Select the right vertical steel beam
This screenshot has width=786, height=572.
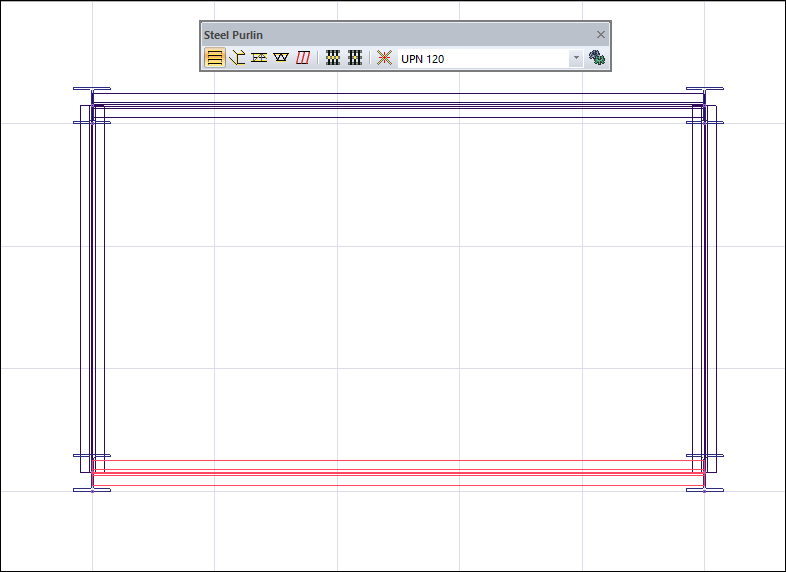coord(704,289)
